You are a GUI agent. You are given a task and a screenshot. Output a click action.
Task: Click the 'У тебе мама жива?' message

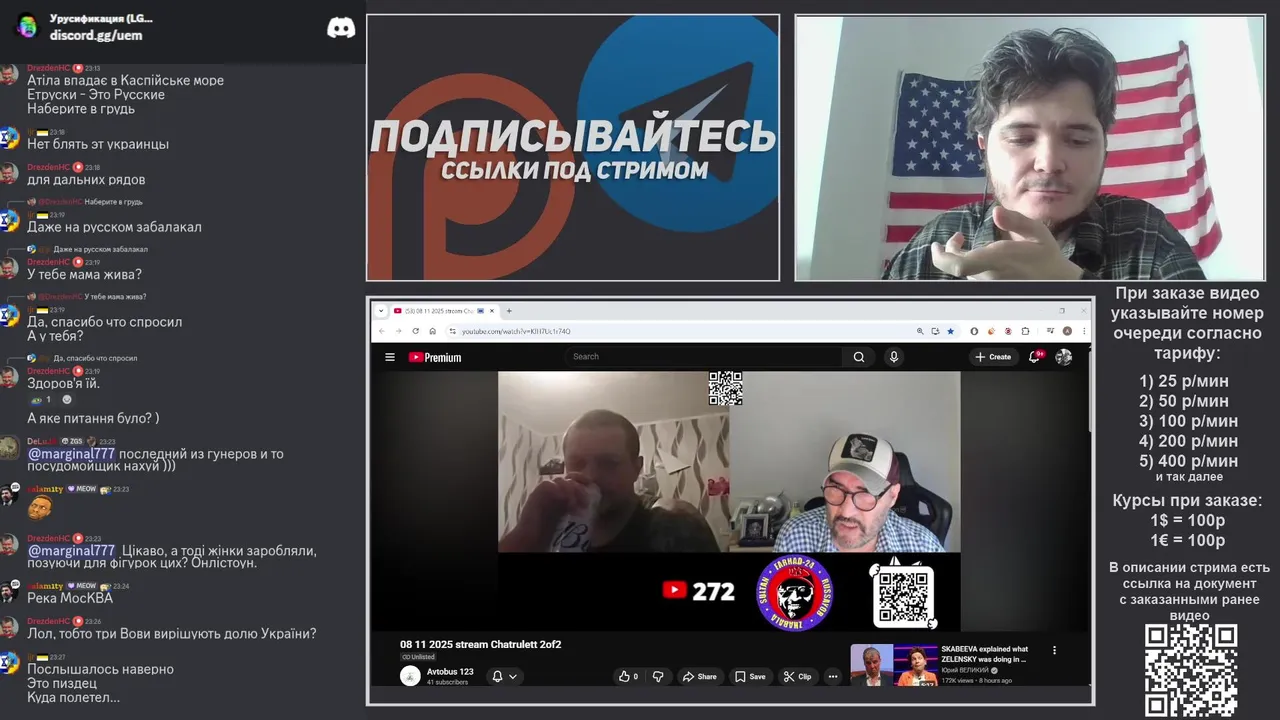[84, 274]
